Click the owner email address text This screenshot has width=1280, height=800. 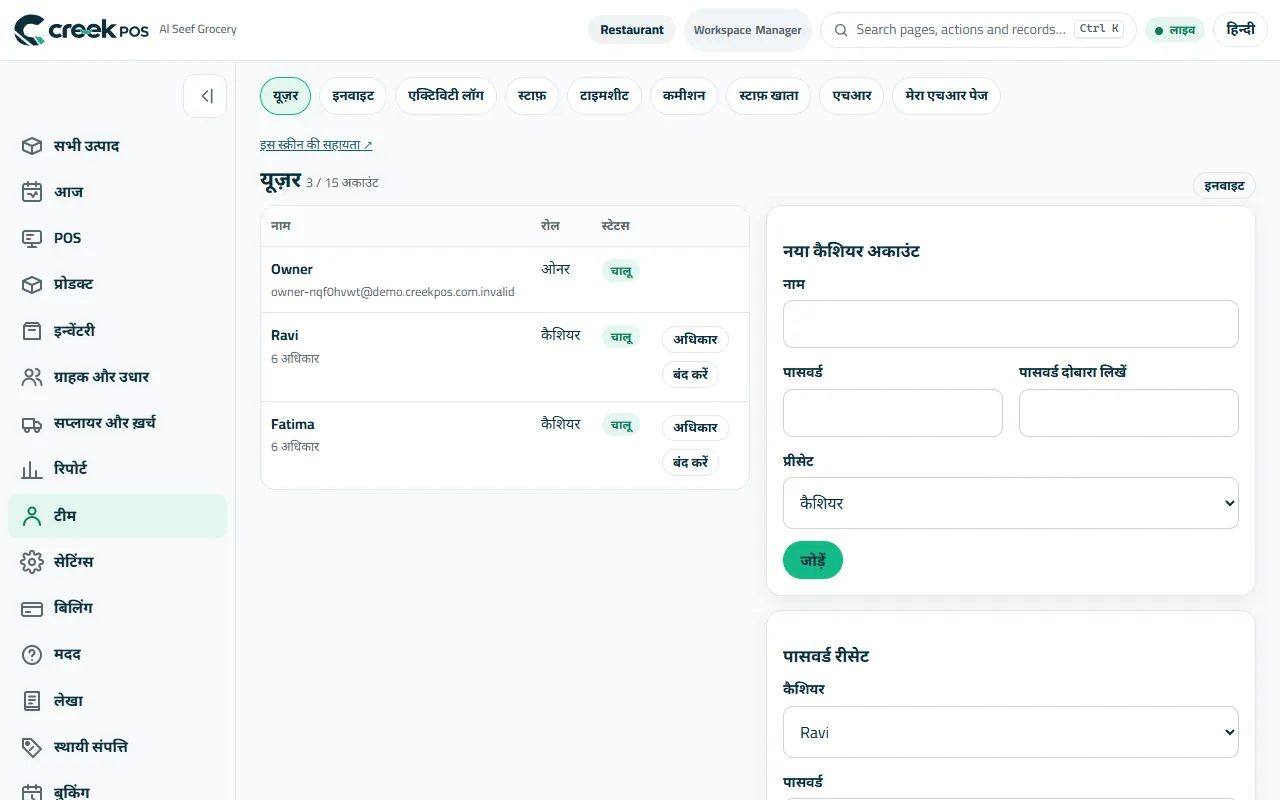tap(393, 292)
